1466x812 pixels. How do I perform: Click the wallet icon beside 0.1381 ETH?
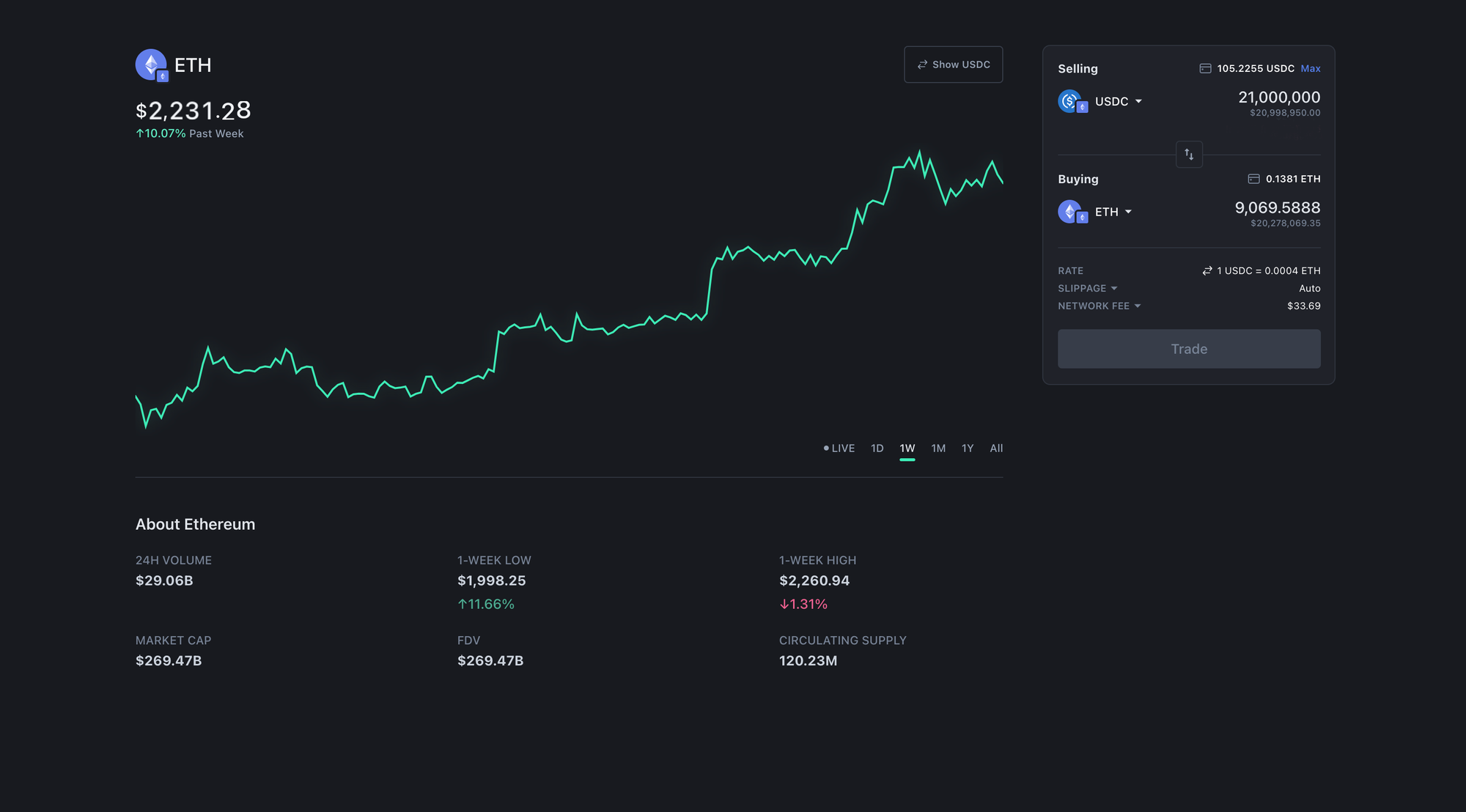[x=1253, y=179]
